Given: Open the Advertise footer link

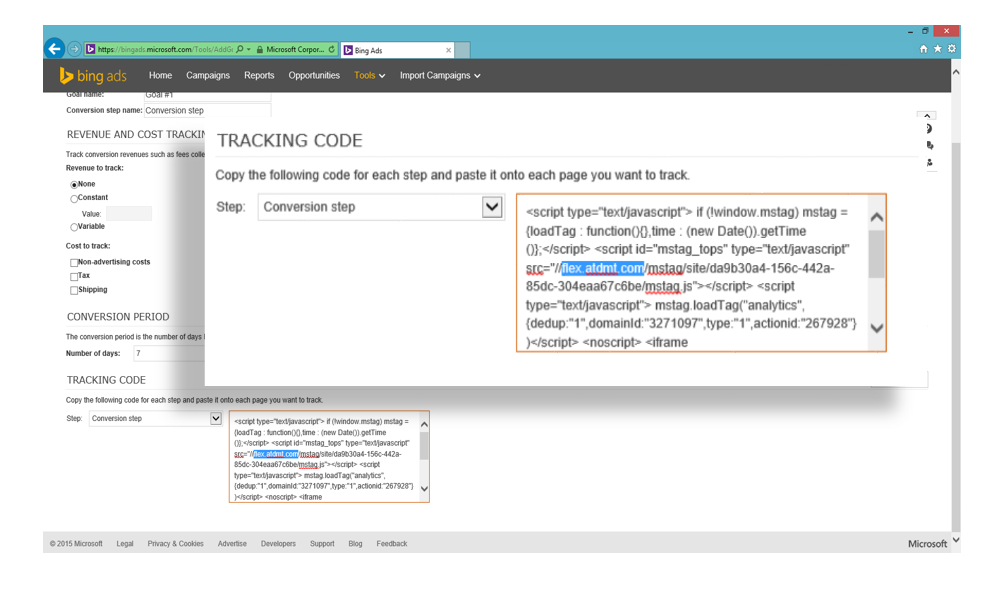Looking at the screenshot, I should pos(232,543).
